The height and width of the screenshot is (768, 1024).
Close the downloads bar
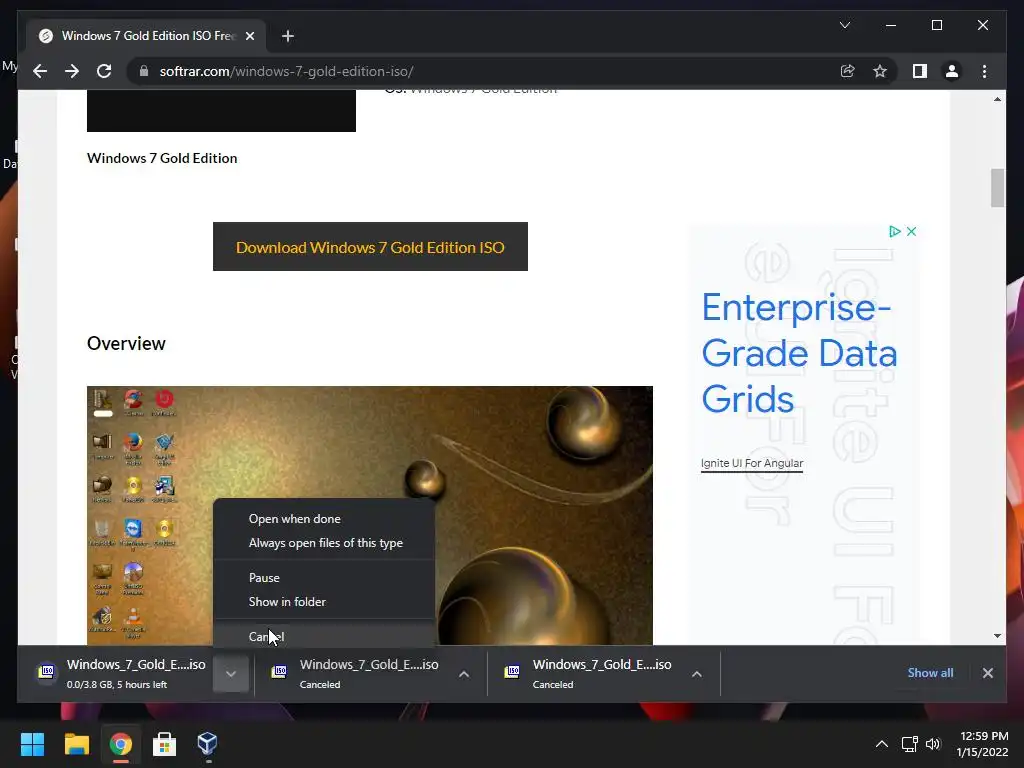tap(987, 673)
